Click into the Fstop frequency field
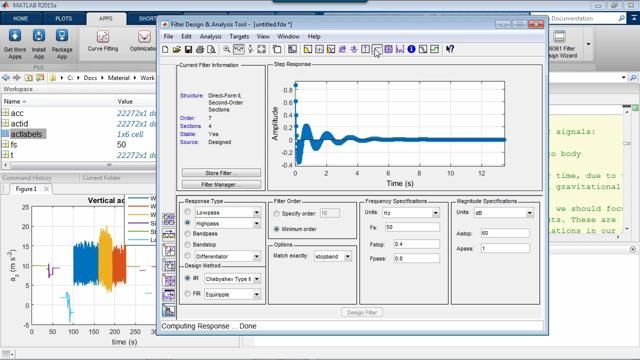This screenshot has width=640, height=360. coord(416,244)
